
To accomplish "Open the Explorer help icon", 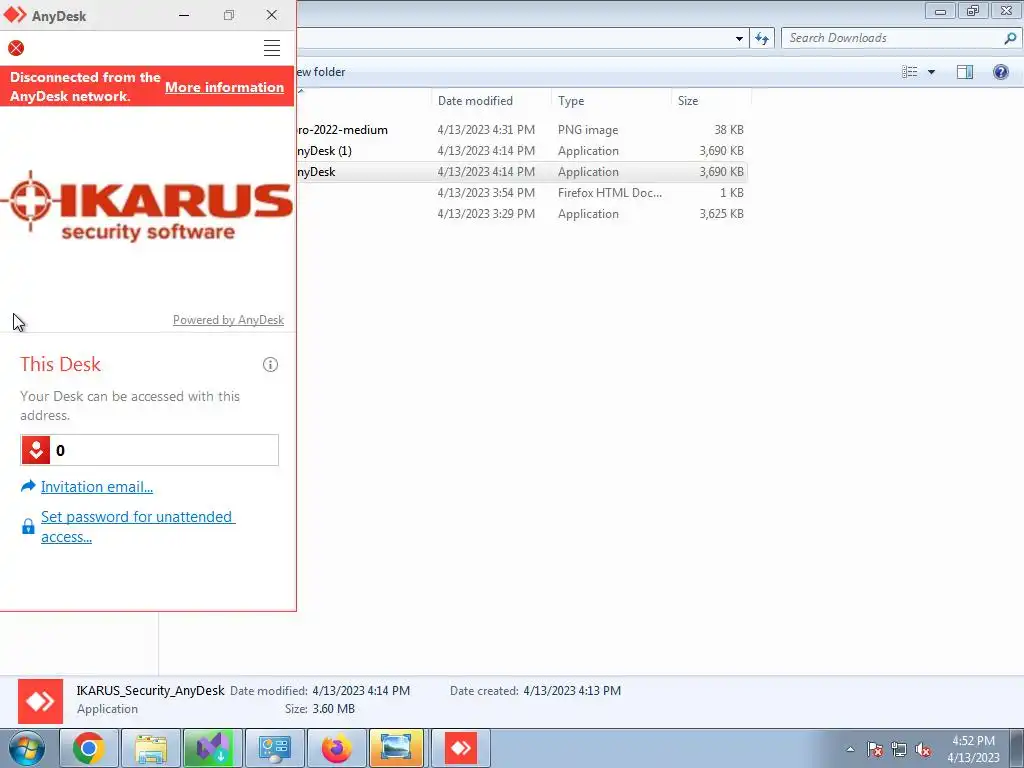I will point(1000,72).
